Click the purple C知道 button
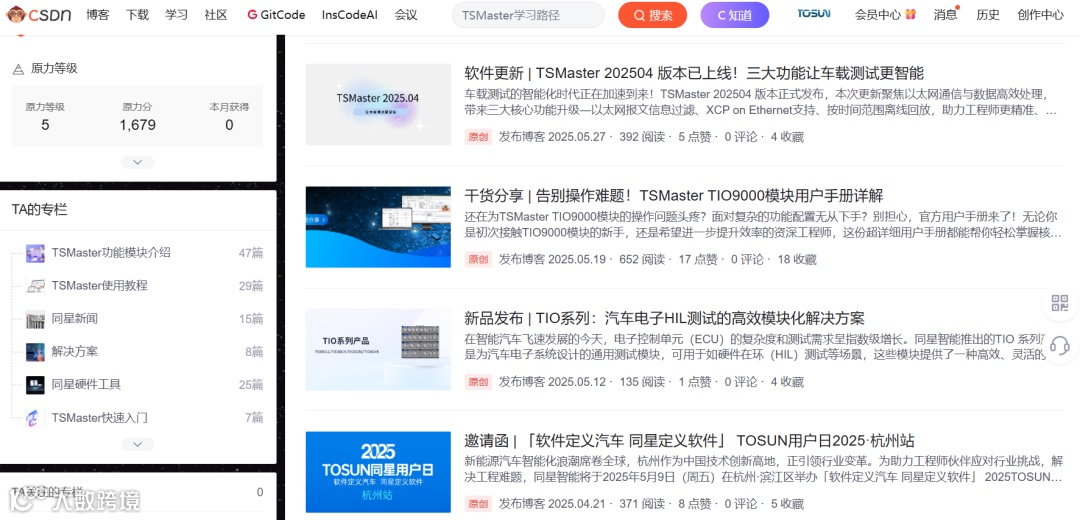The height and width of the screenshot is (520, 1080). (735, 15)
